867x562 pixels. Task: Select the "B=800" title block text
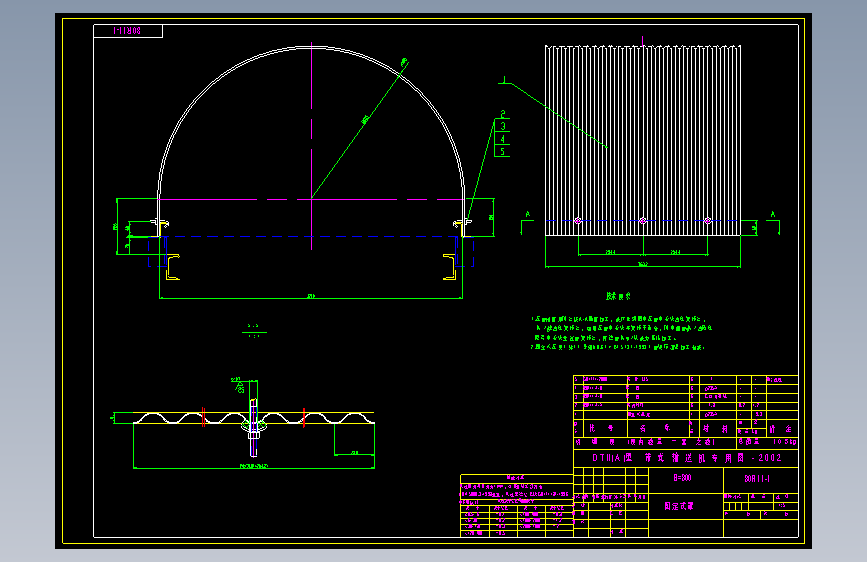coord(682,478)
